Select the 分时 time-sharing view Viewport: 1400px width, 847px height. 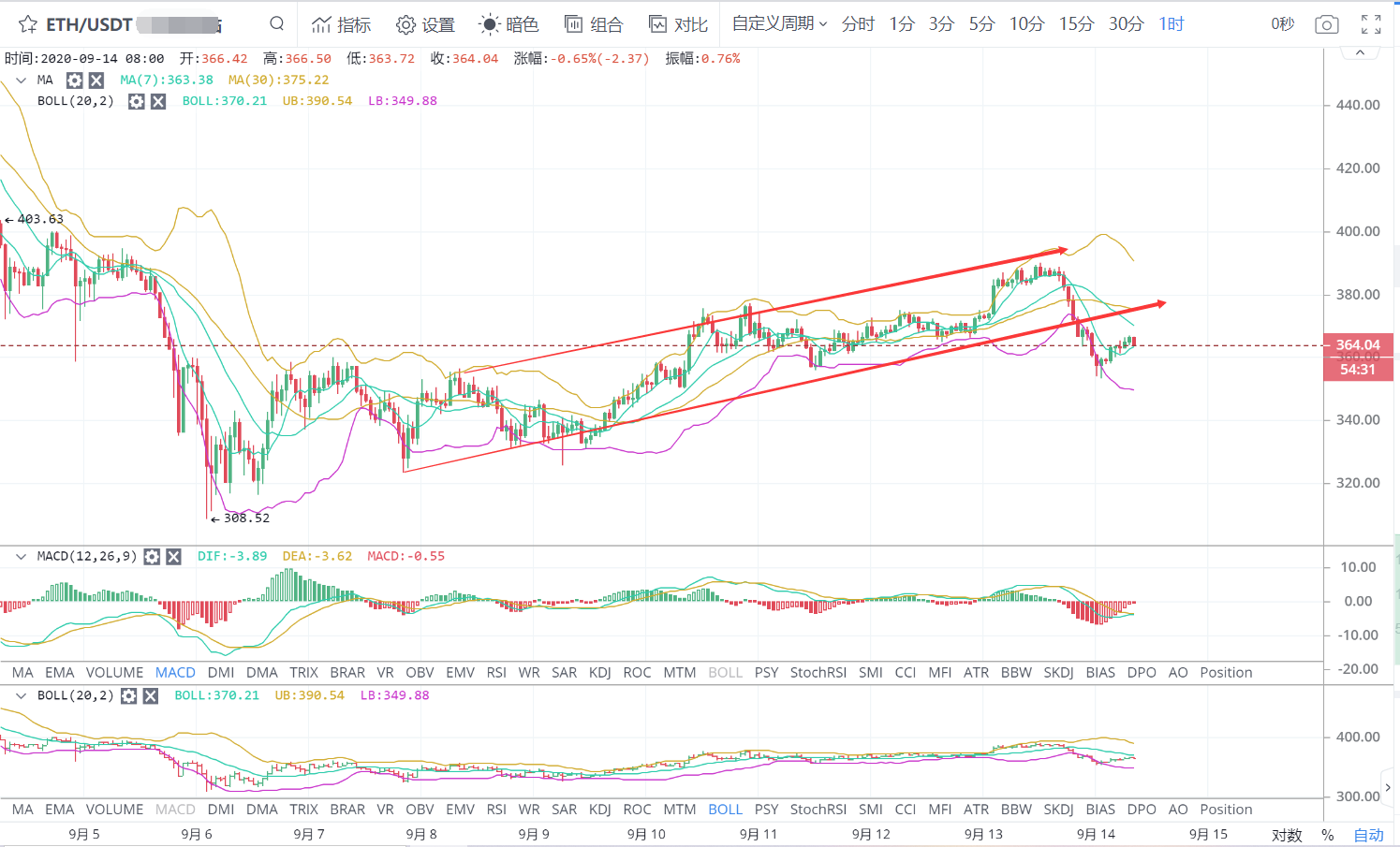(x=858, y=24)
